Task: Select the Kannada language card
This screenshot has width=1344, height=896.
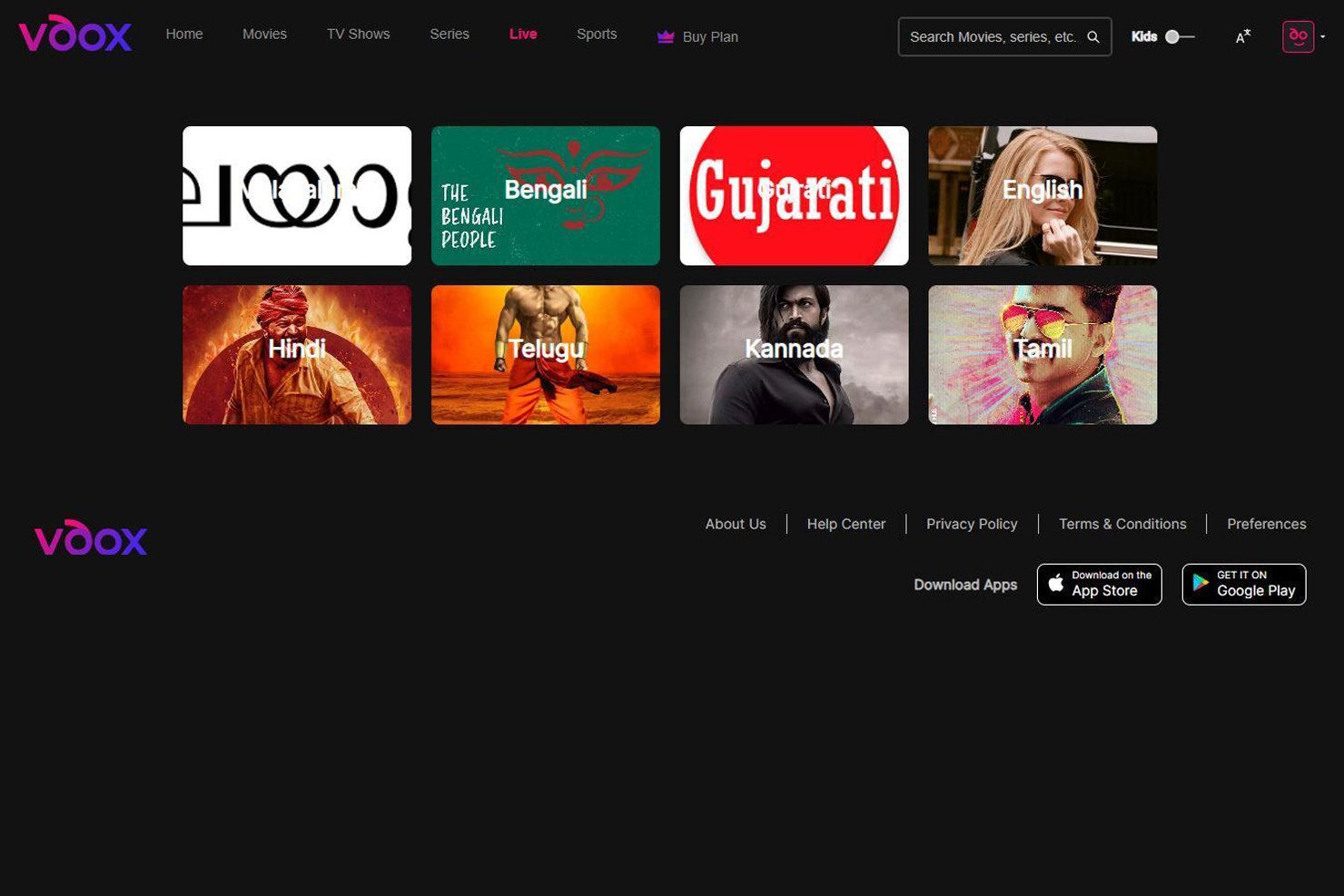Action: click(795, 355)
